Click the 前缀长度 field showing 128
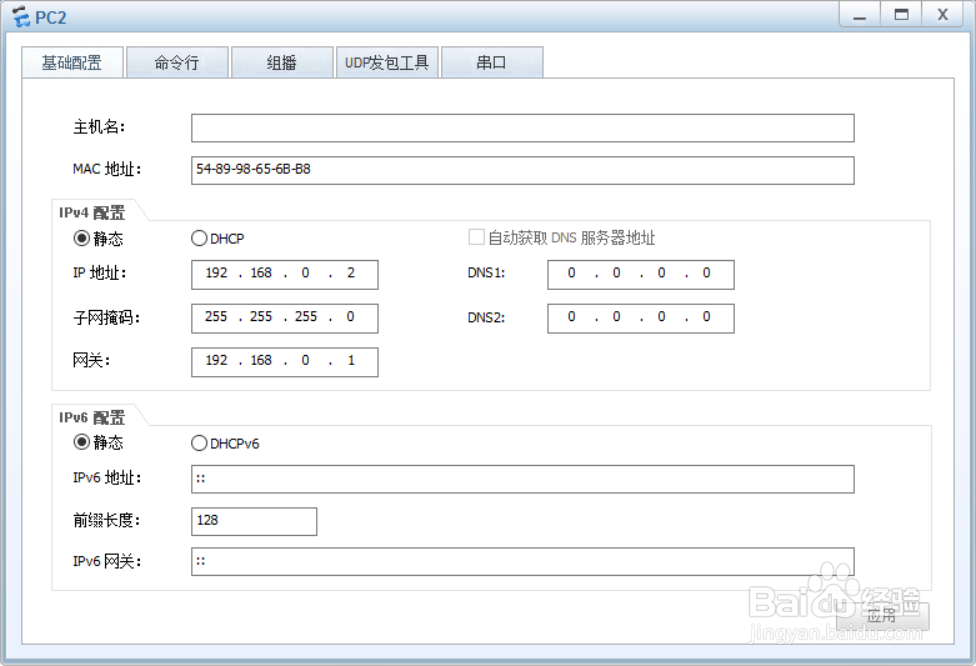The width and height of the screenshot is (976, 666). click(254, 521)
